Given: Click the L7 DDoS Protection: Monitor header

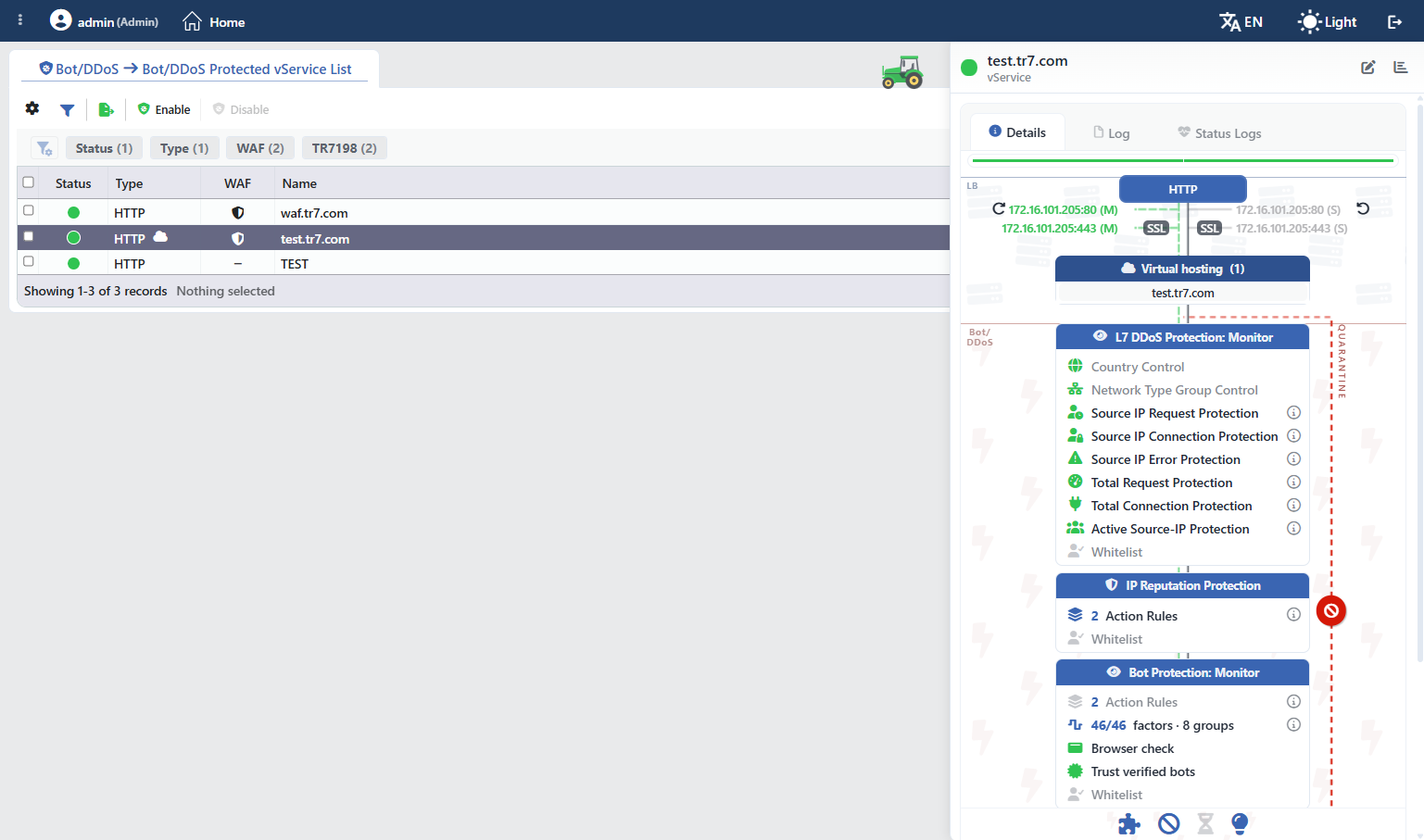Looking at the screenshot, I should click(x=1182, y=337).
